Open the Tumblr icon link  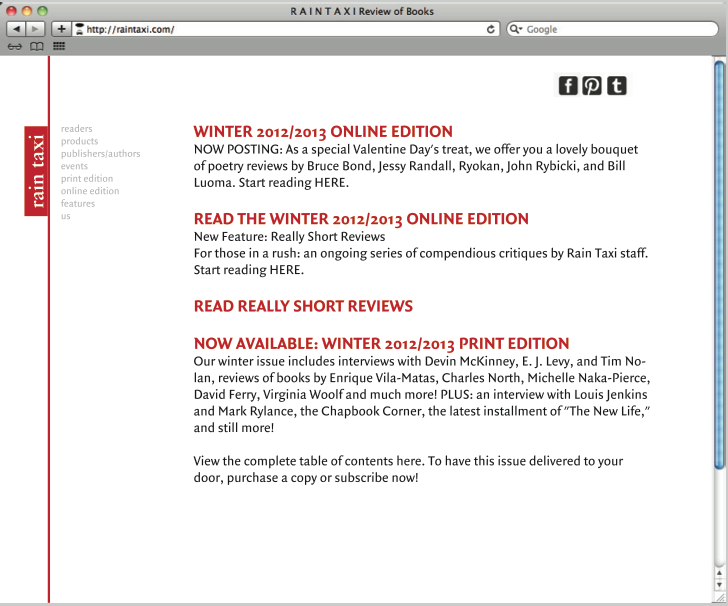click(x=617, y=86)
